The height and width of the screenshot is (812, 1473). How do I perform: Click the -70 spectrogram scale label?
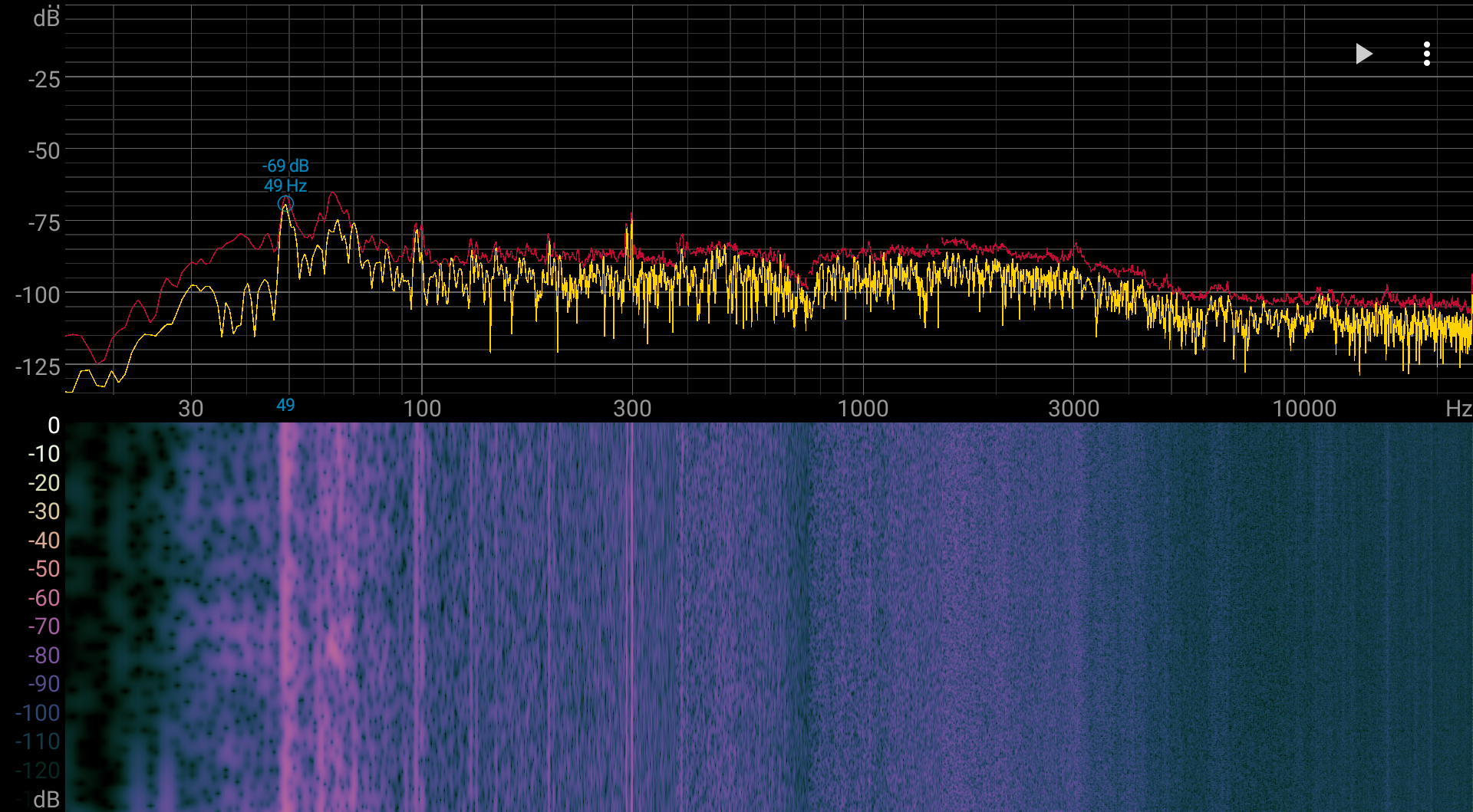coord(44,626)
